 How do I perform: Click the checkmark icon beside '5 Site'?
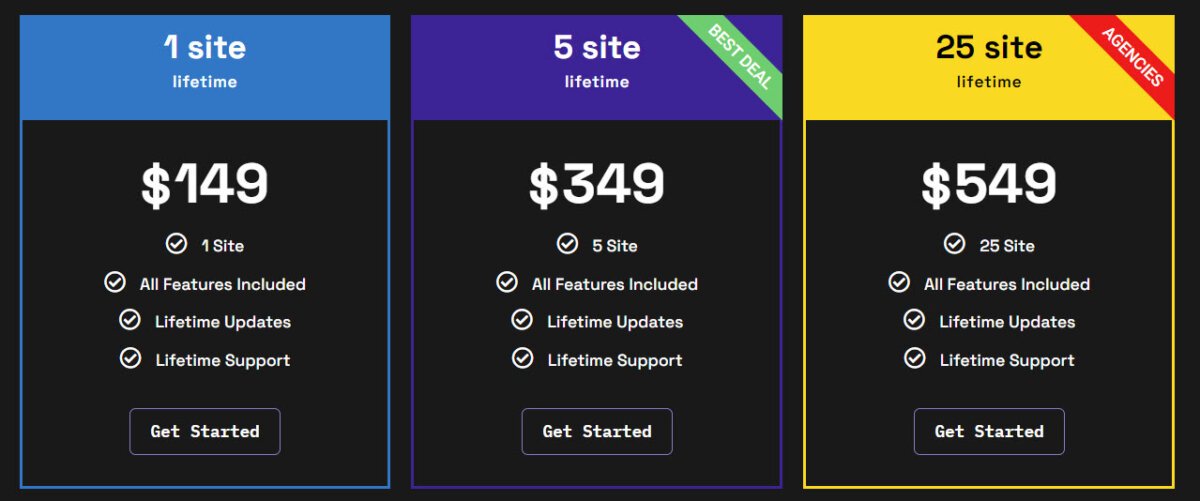point(567,244)
